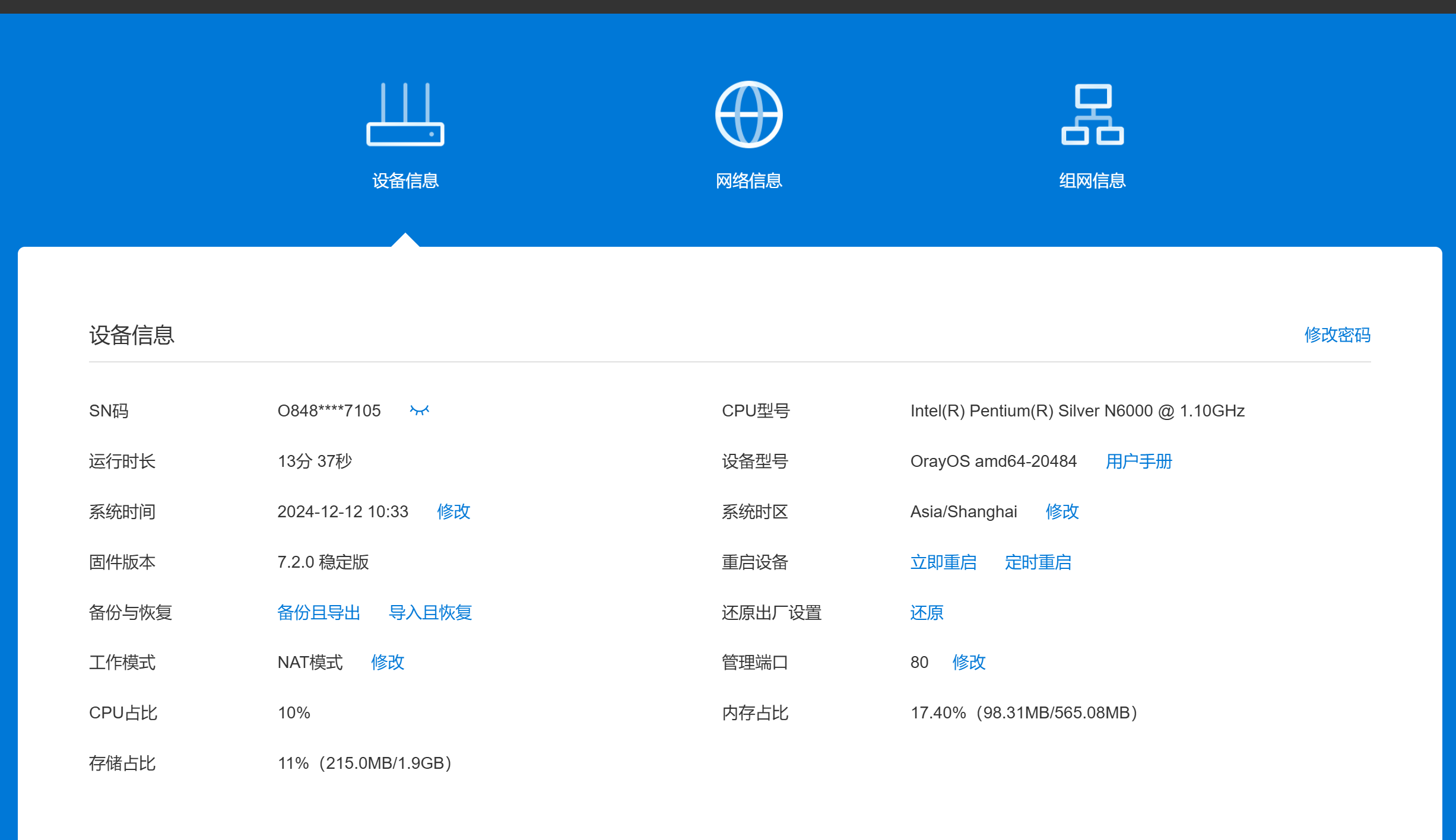Reveal hidden SN code with eye icon
The height and width of the screenshot is (840, 1456).
pyautogui.click(x=419, y=411)
